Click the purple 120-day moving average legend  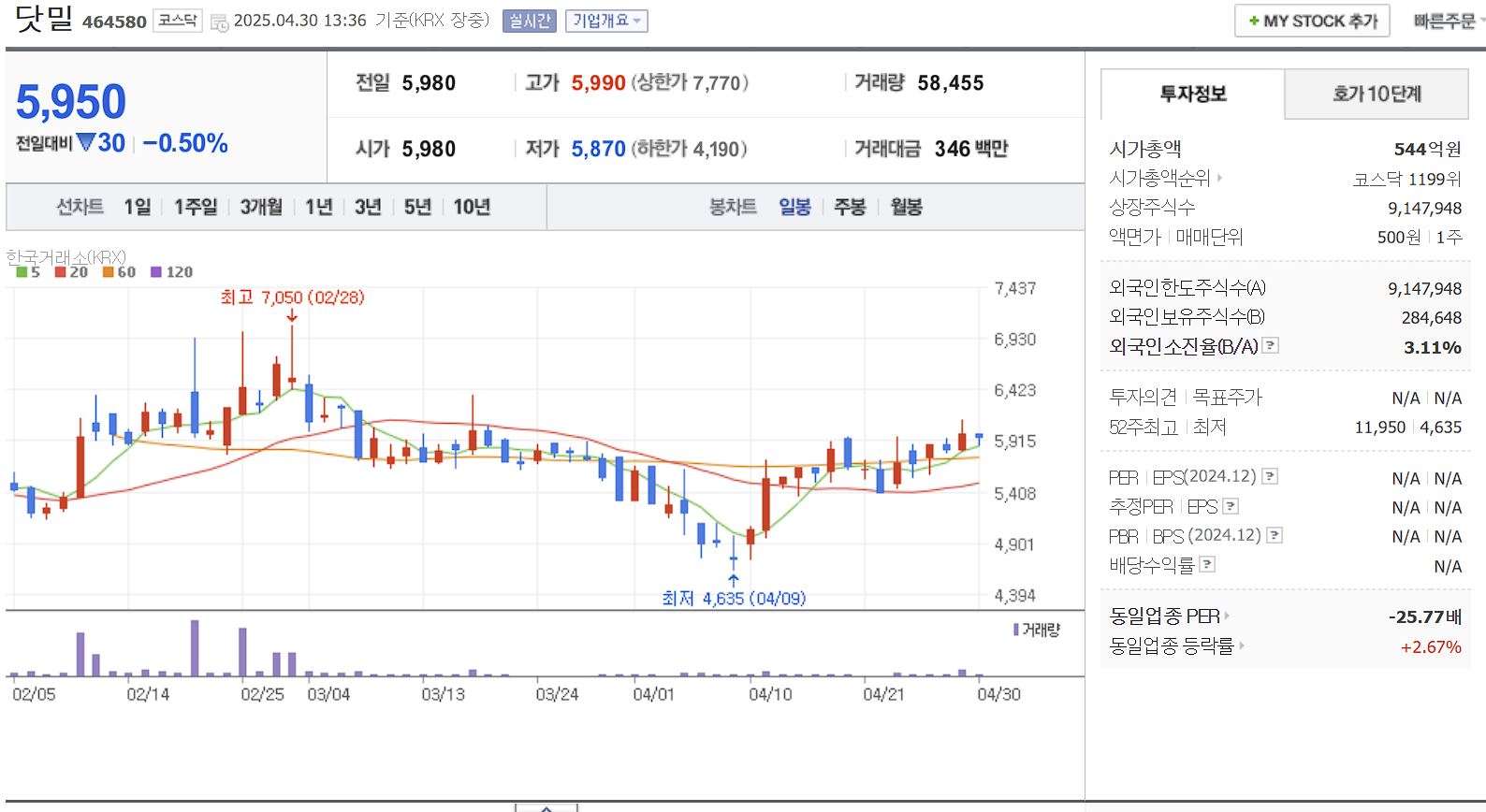click(171, 272)
